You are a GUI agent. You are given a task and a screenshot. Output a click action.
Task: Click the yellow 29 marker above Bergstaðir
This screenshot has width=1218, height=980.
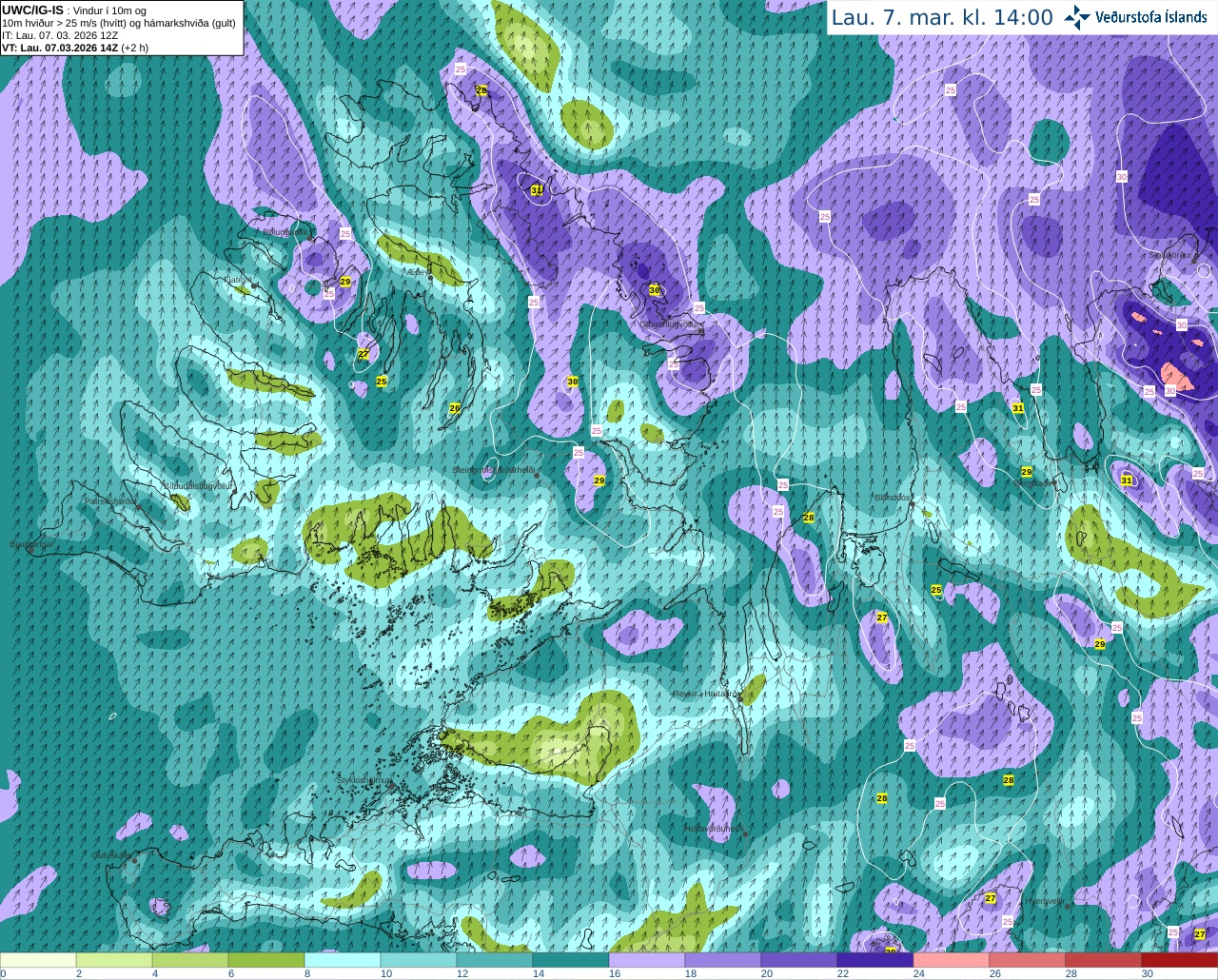click(x=1027, y=472)
